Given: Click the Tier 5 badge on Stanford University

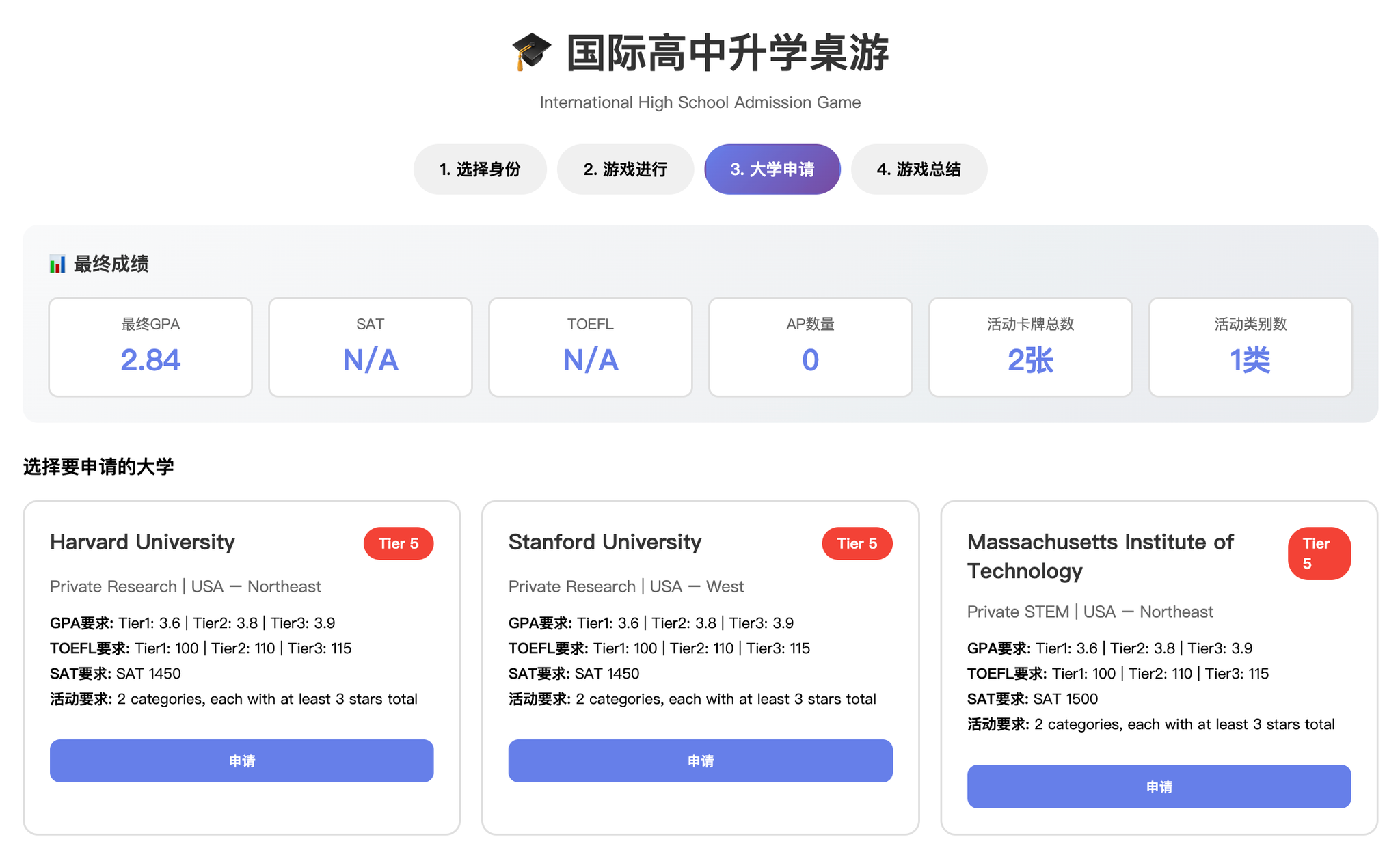Looking at the screenshot, I should (857, 543).
